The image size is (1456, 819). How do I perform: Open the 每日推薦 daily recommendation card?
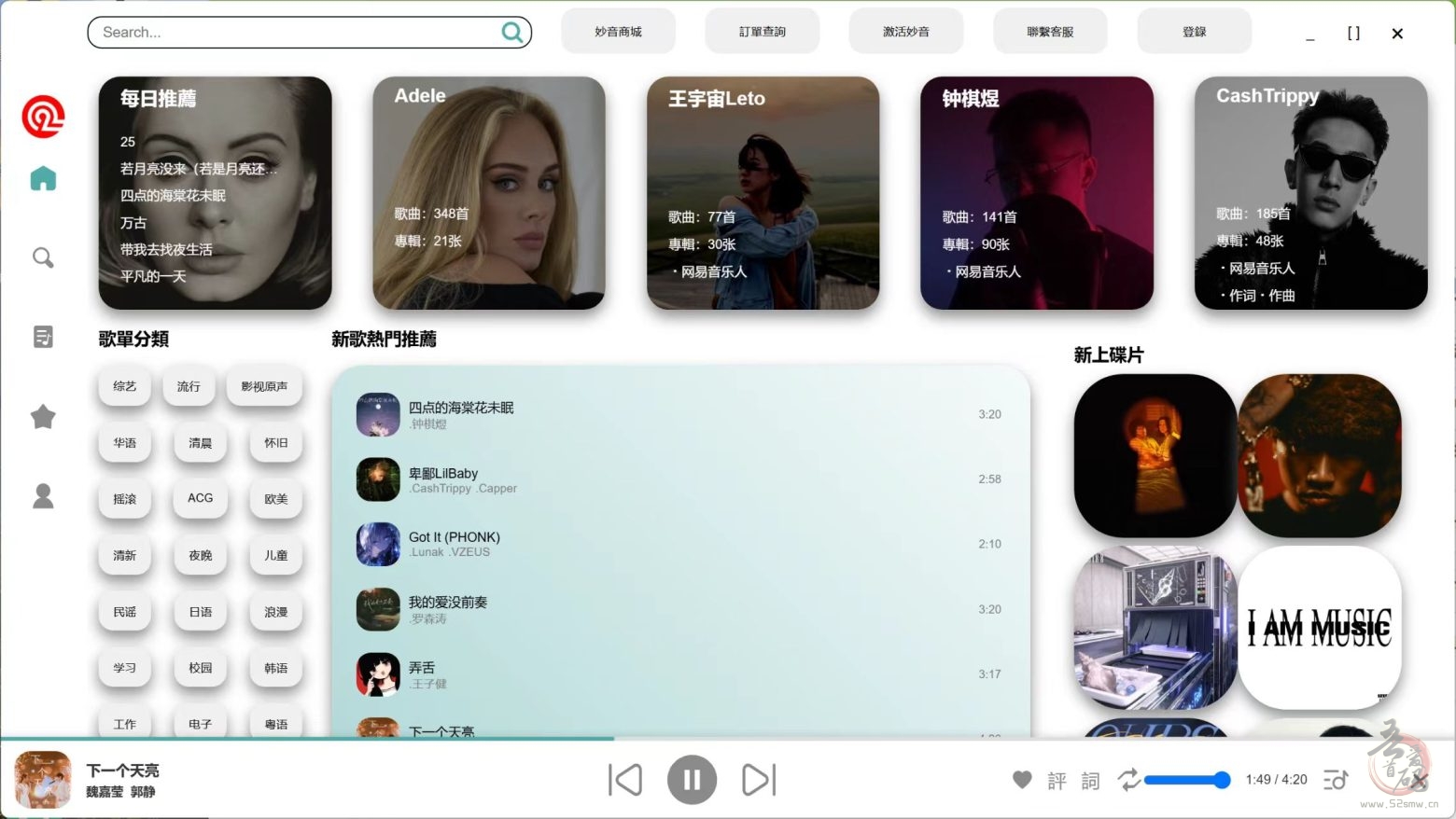point(215,192)
